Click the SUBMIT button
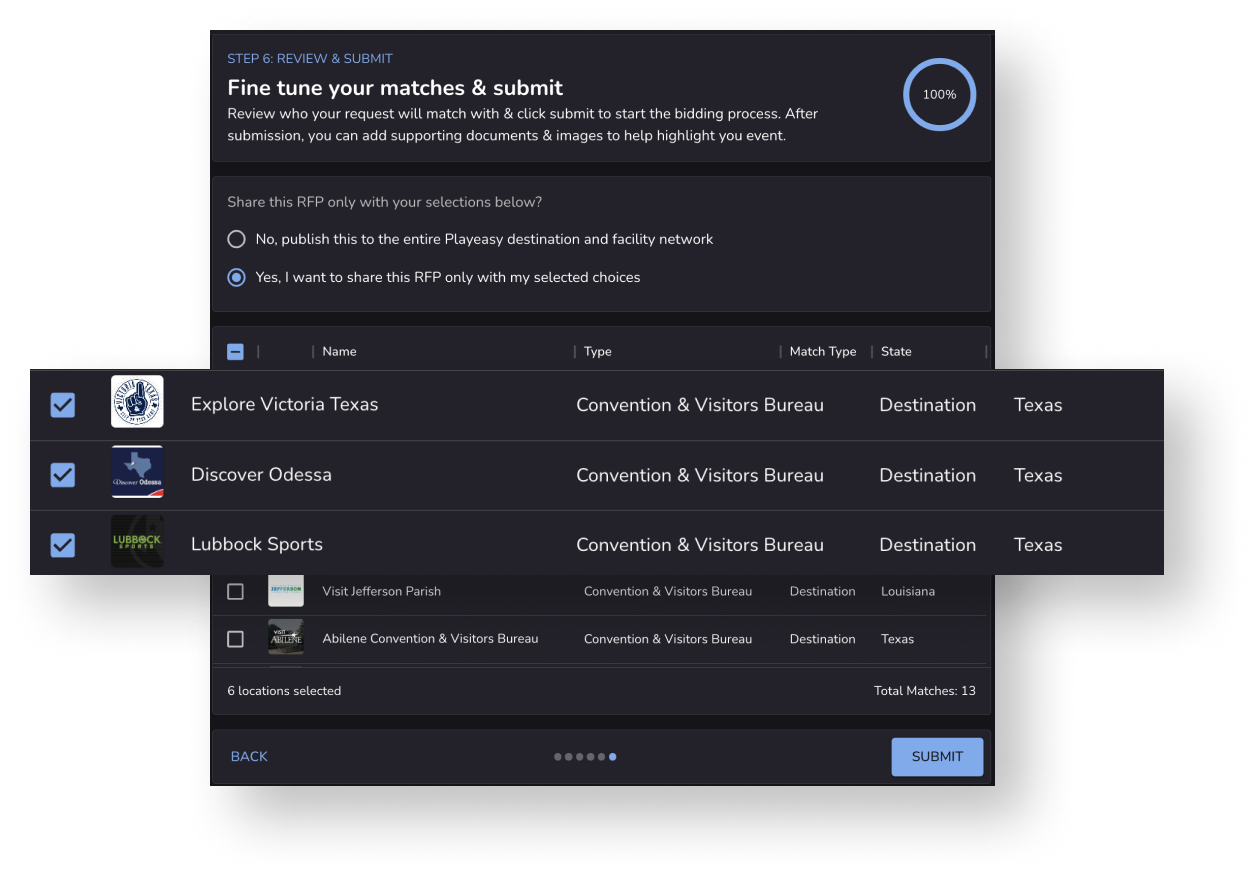This screenshot has height=876, width=1254. (937, 757)
